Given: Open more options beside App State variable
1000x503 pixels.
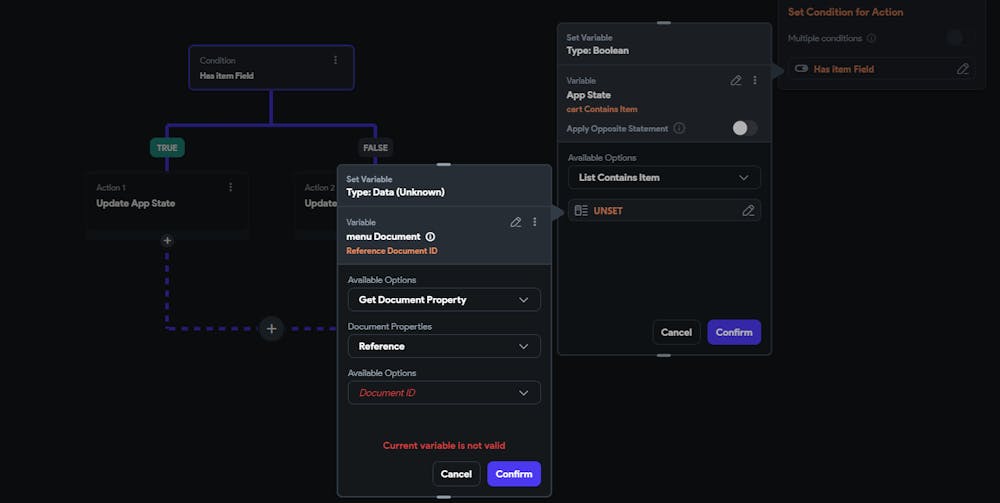Looking at the screenshot, I should 755,80.
